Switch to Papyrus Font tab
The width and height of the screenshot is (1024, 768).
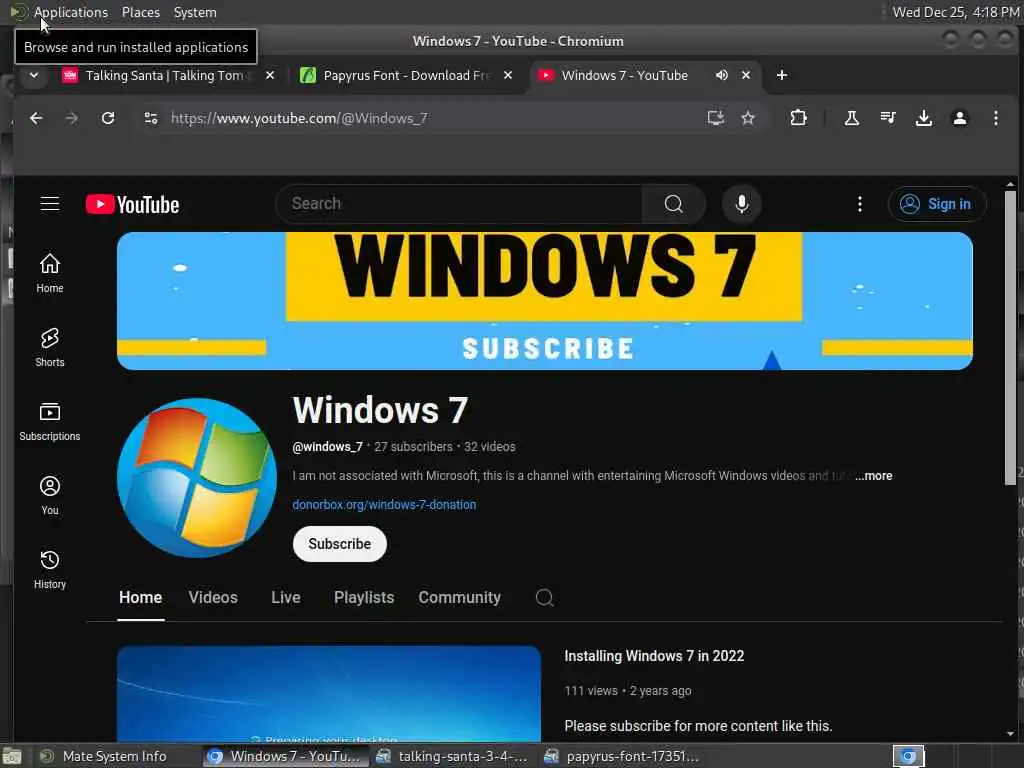[405, 75]
